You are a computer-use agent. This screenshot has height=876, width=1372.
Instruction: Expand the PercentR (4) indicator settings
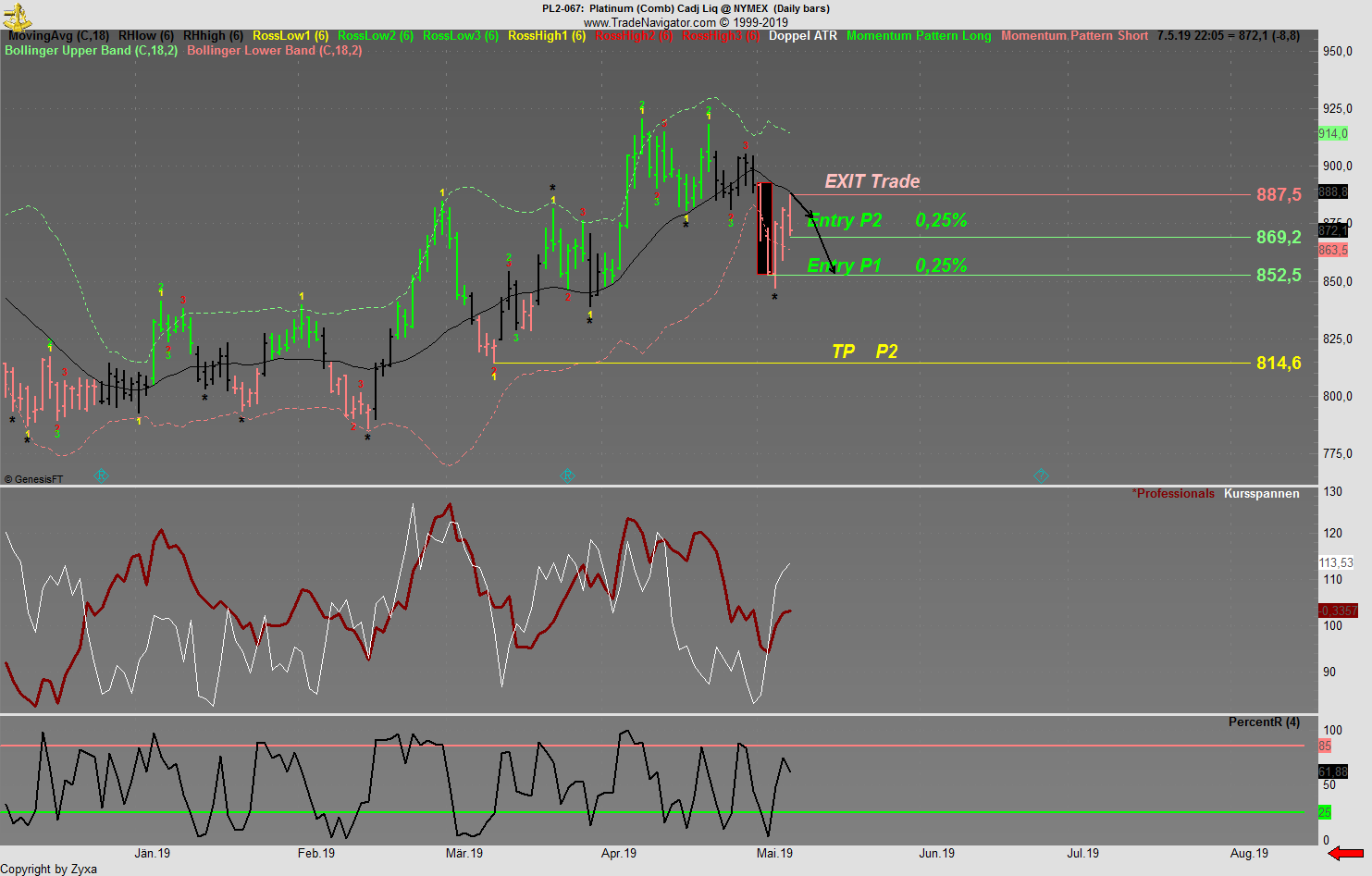coord(1263,722)
